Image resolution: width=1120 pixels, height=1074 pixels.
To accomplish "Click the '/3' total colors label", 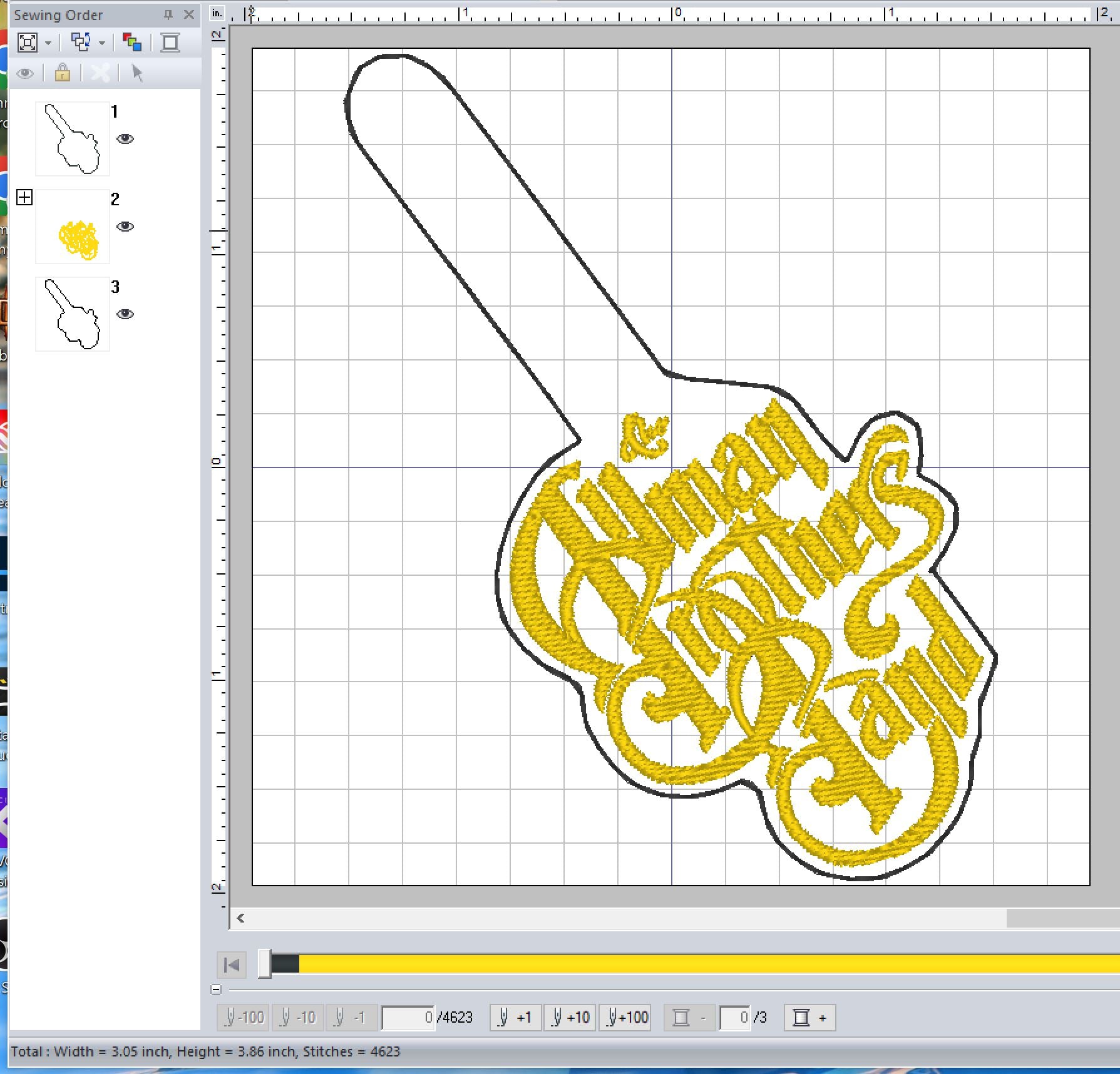I will click(760, 1018).
